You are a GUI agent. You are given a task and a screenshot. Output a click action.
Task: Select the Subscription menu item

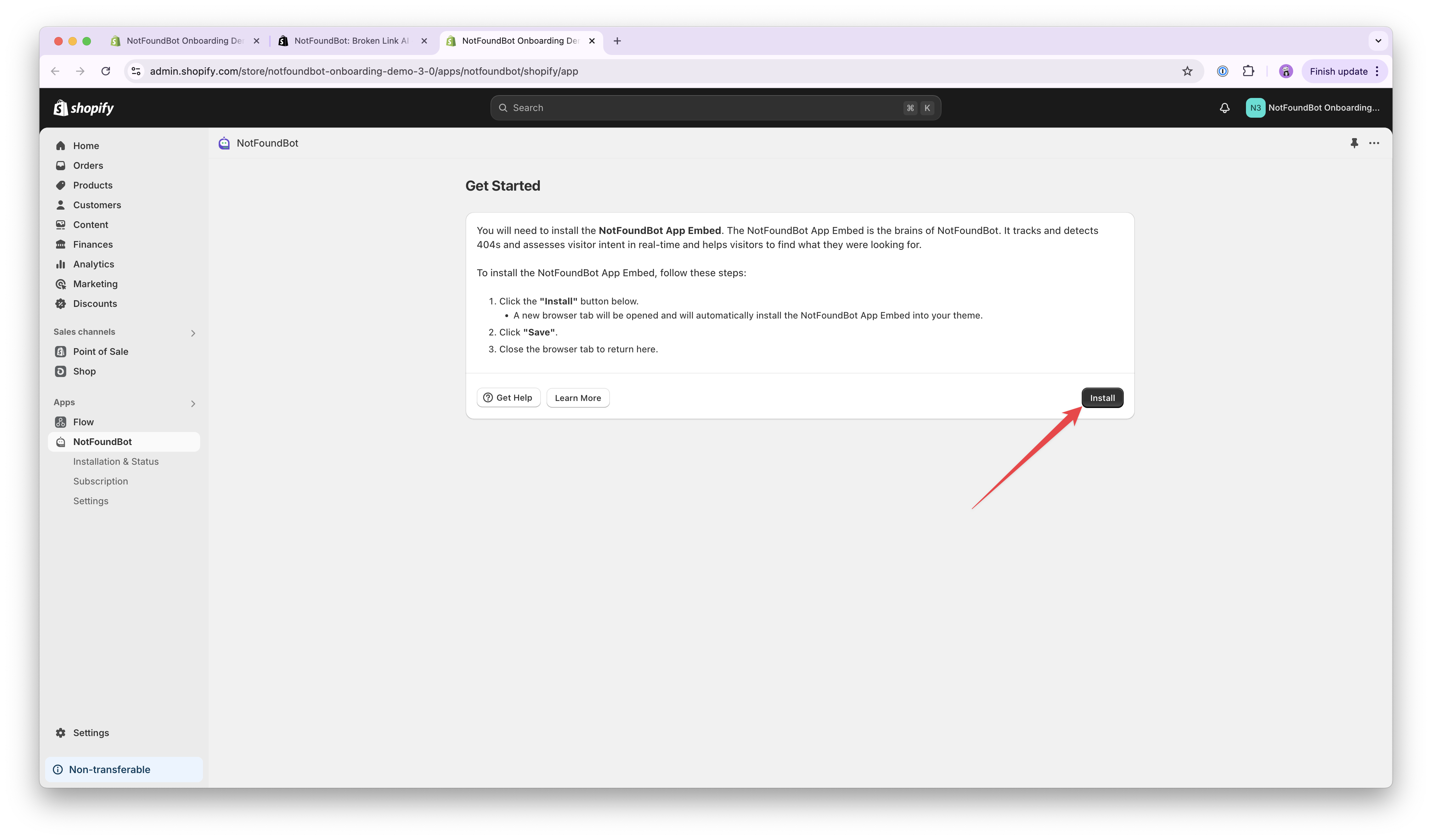click(x=100, y=481)
